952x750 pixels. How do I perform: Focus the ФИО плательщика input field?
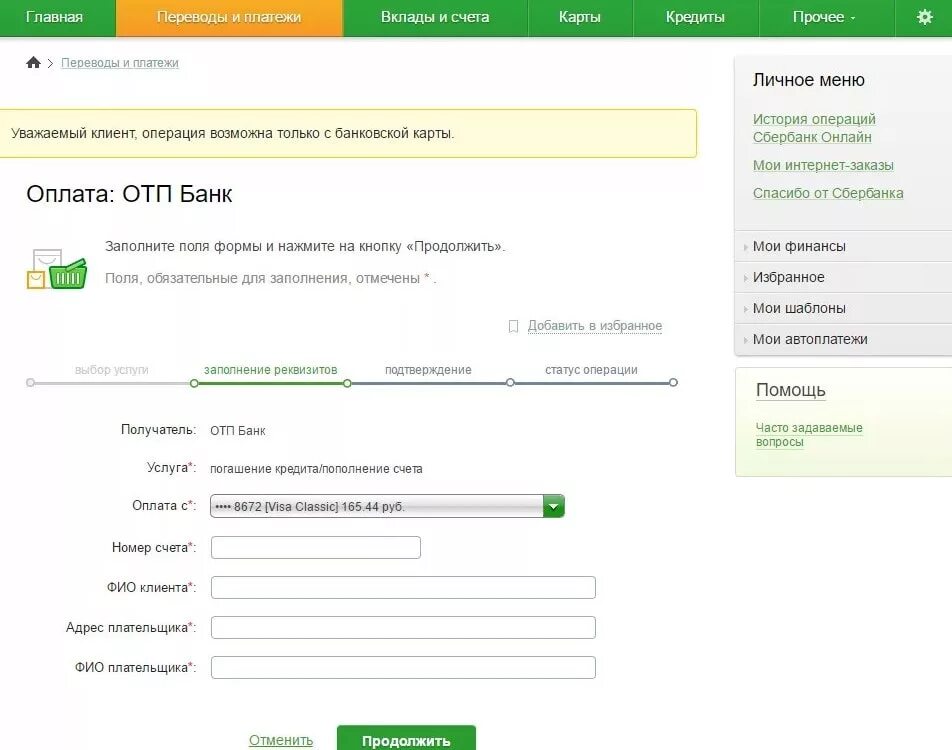pyautogui.click(x=403, y=667)
